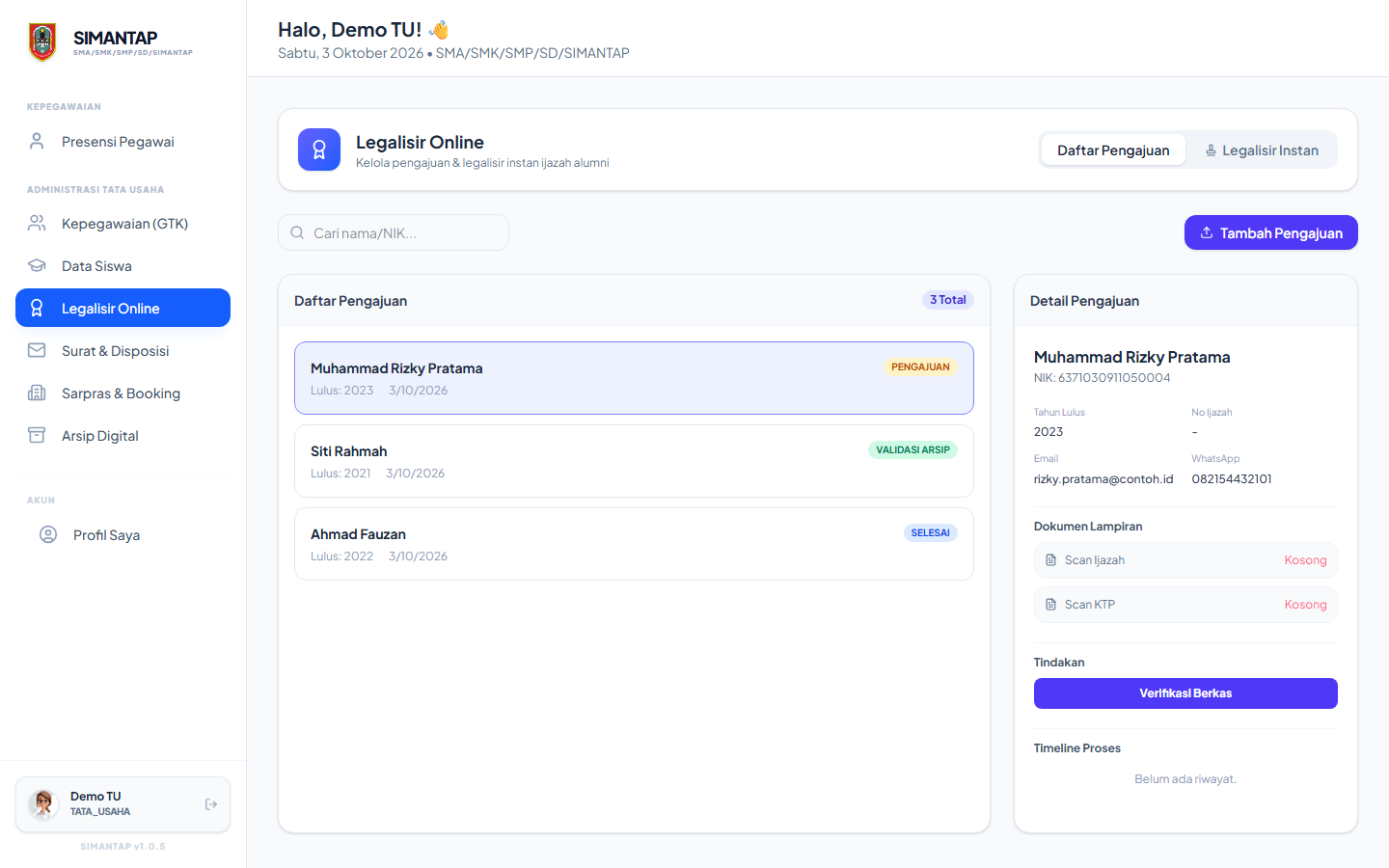
Task: Open Presensi Pegawai from the sidebar
Action: click(x=123, y=142)
